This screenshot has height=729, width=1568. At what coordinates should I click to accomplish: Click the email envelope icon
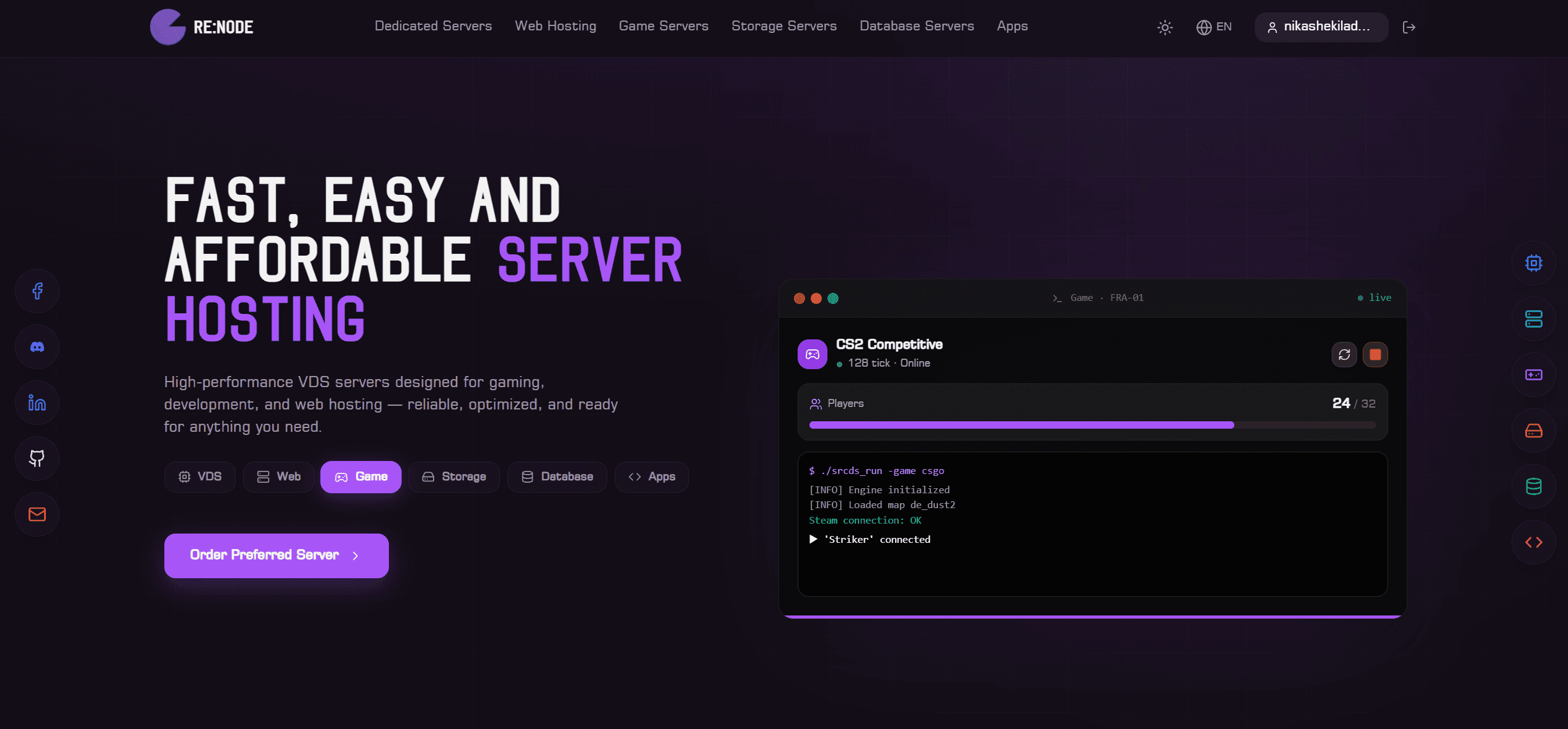coord(37,514)
